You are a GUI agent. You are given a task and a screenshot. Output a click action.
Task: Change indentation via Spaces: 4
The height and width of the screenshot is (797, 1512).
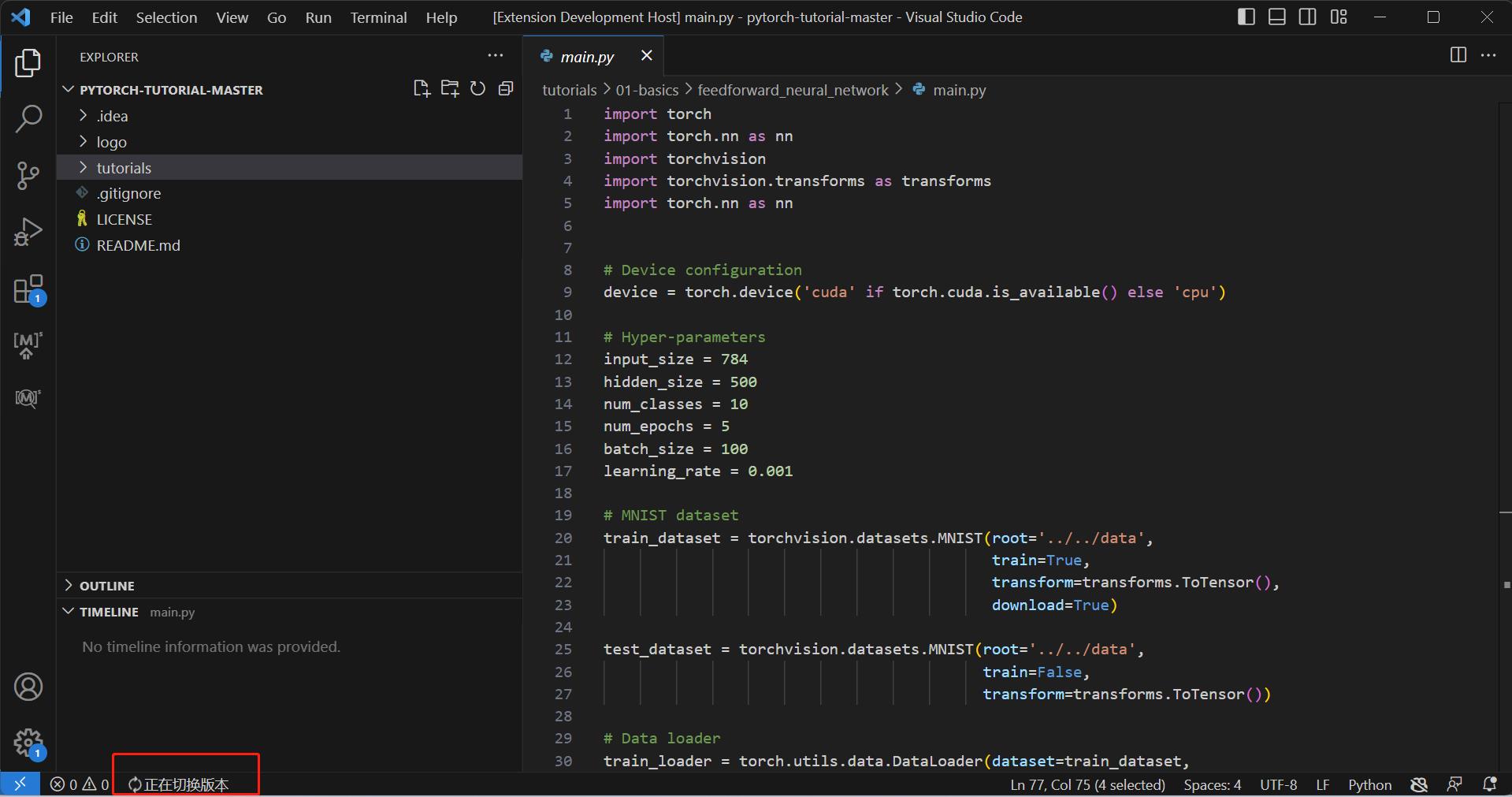(1212, 784)
